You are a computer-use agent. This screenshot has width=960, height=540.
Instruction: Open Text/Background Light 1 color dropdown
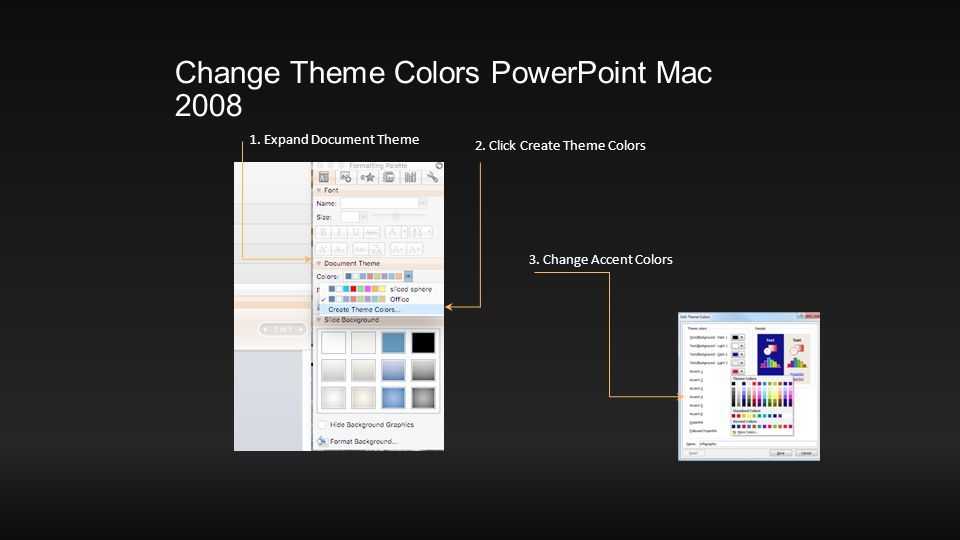738,346
